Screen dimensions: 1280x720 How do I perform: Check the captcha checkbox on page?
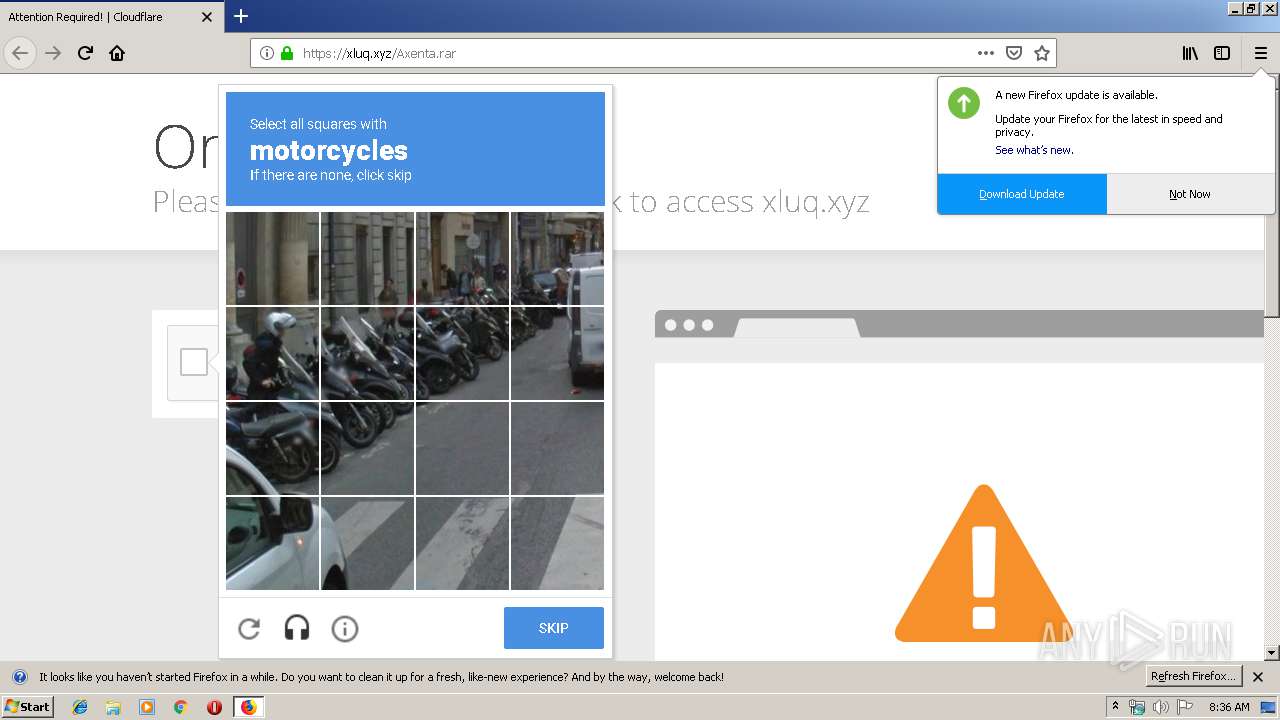(194, 362)
